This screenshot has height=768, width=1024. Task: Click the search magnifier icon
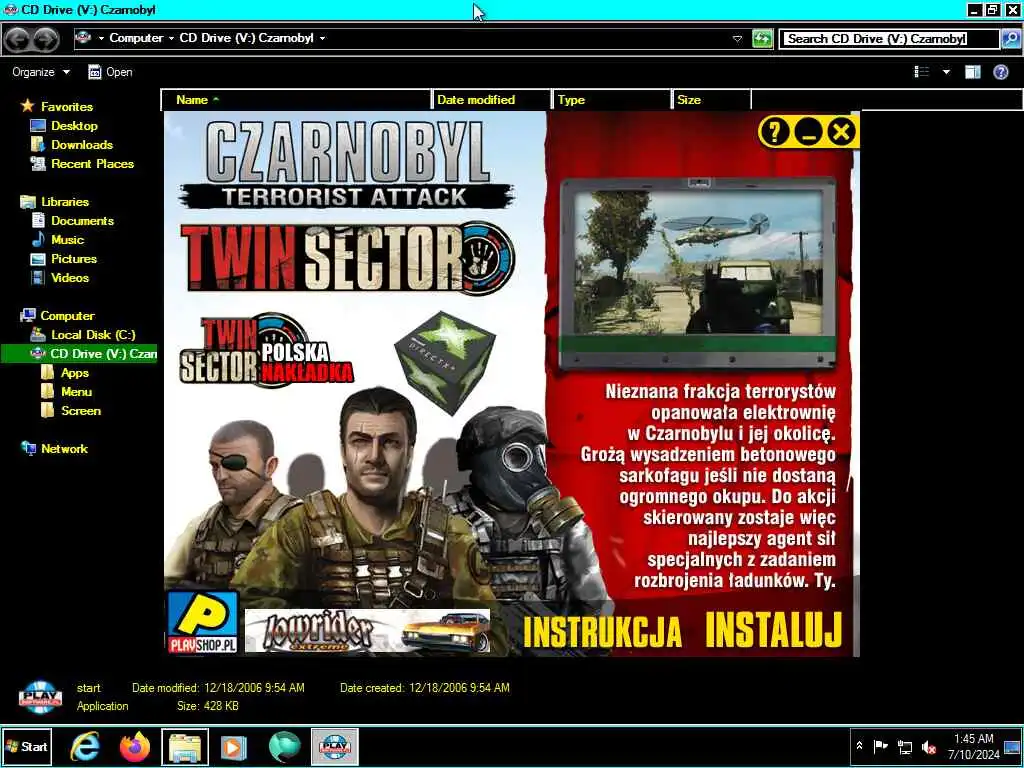[1010, 39]
